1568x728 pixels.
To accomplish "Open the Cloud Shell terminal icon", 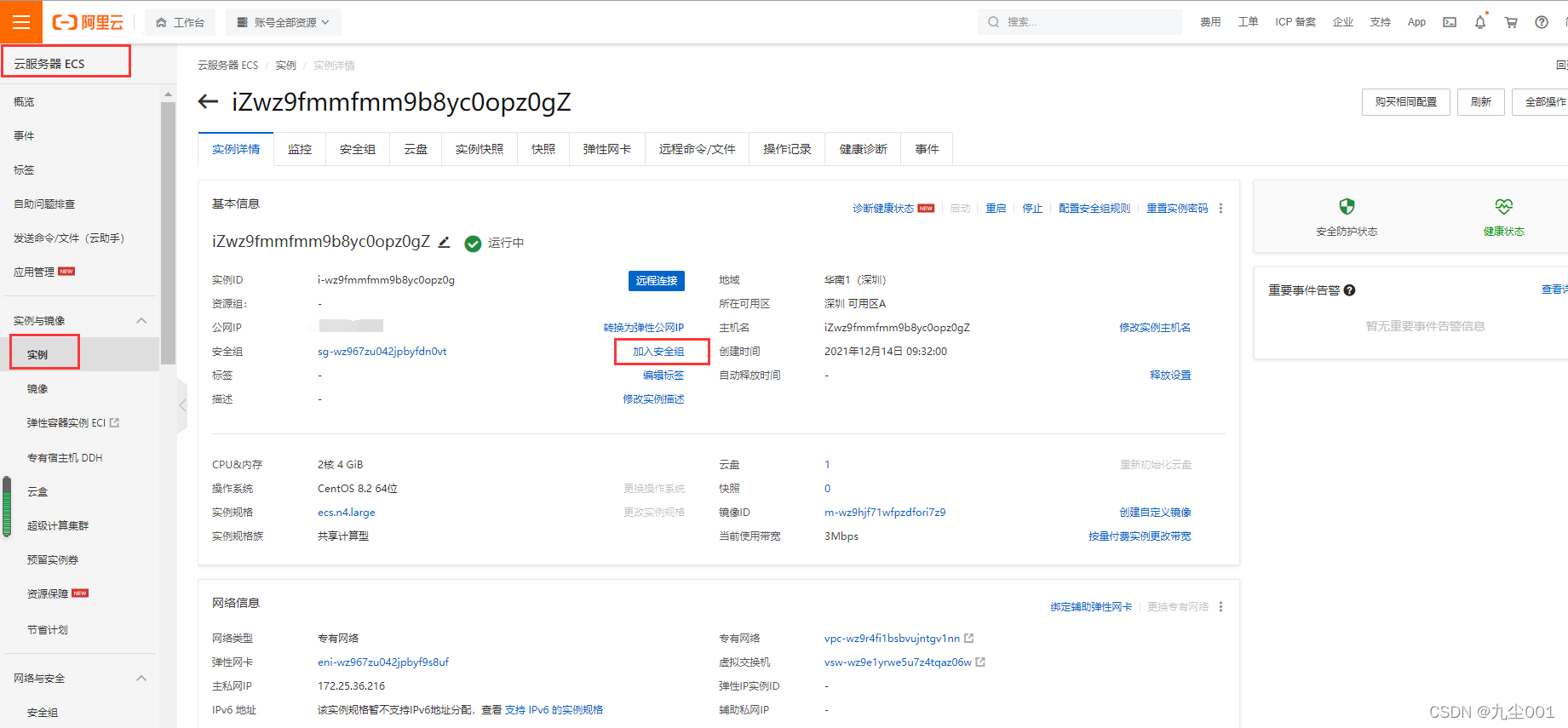I will 1450,22.
